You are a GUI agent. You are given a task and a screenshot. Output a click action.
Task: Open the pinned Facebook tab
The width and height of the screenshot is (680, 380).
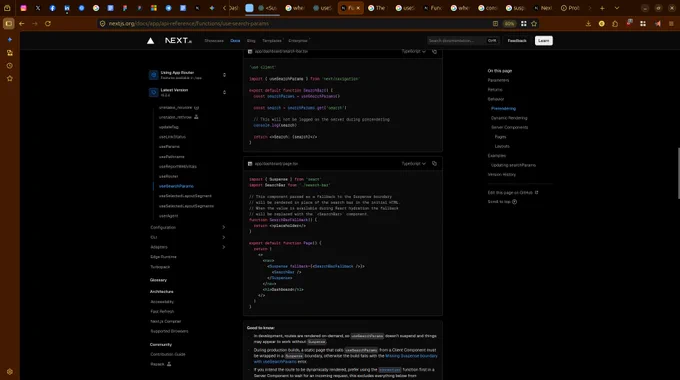(x=52, y=8)
